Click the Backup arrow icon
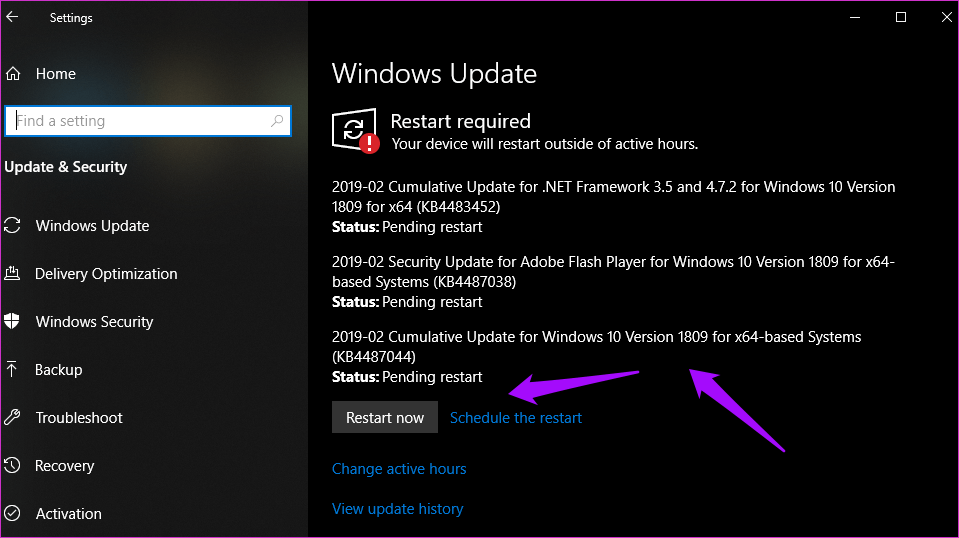Image resolution: width=959 pixels, height=538 pixels. 12,370
